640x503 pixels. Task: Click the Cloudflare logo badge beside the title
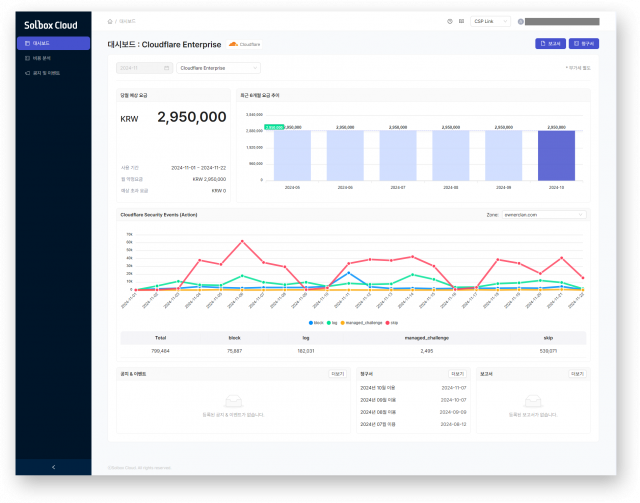pyautogui.click(x=244, y=44)
